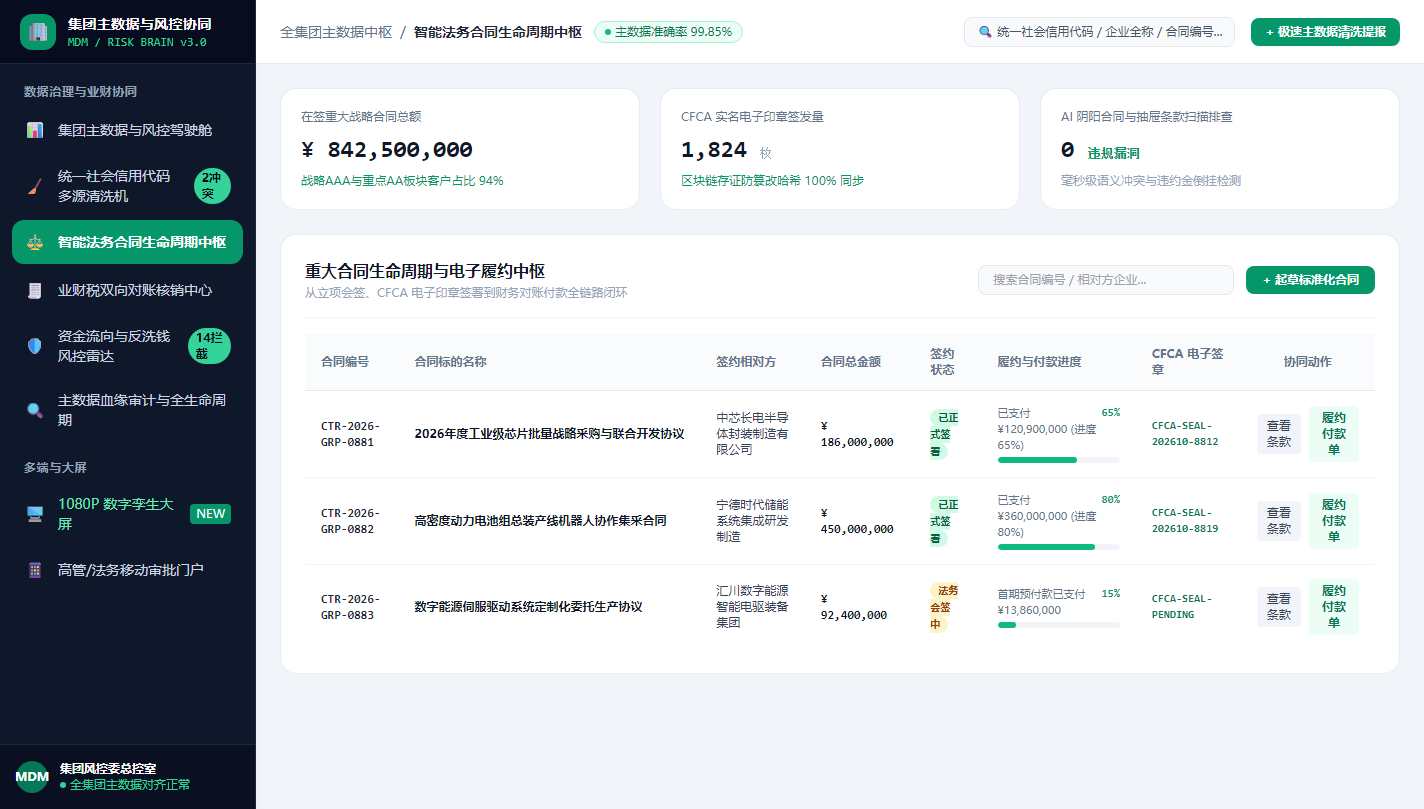Open the scroll icon for 业财税双向对账核销中心
The width and height of the screenshot is (1424, 809).
tap(35, 290)
